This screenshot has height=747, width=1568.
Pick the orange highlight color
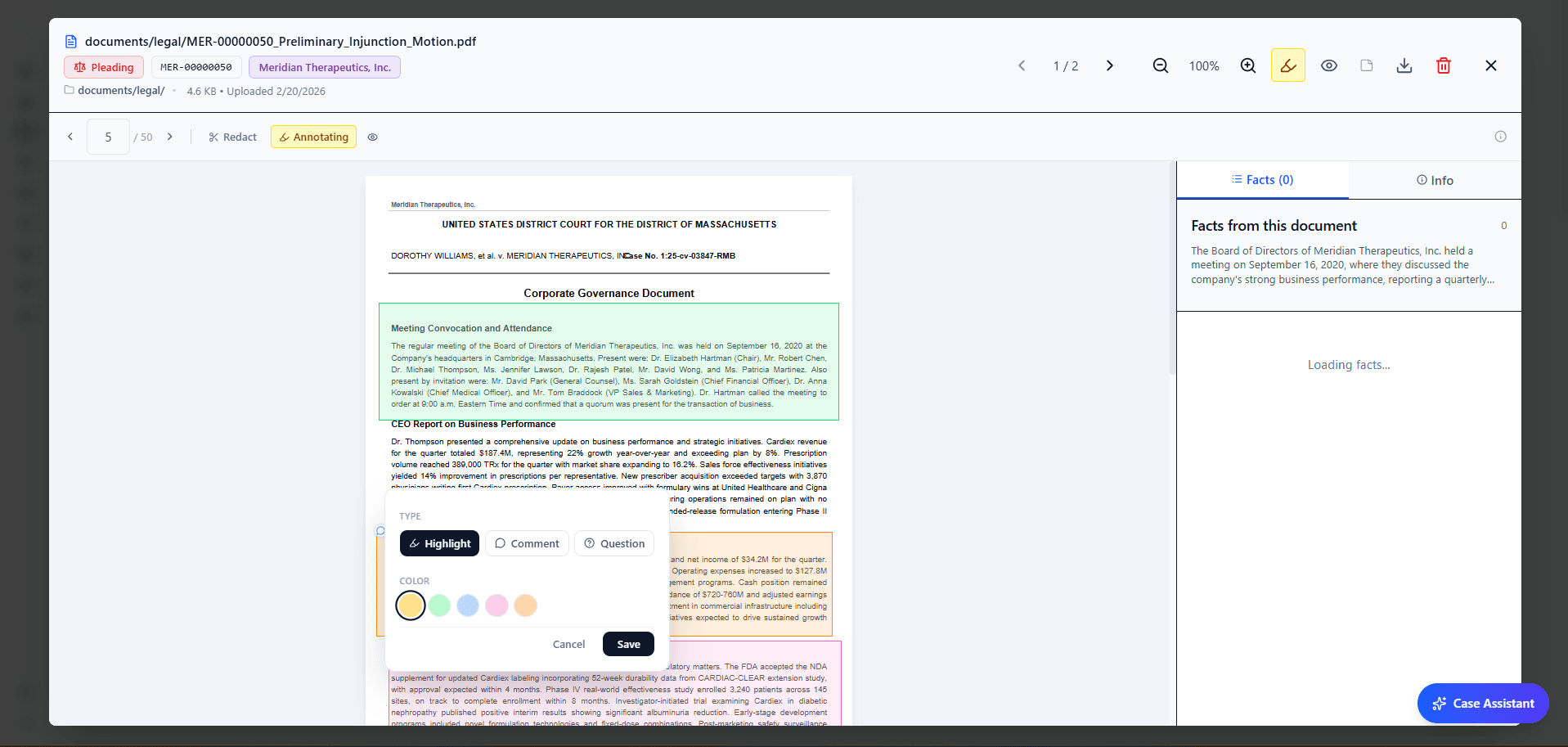525,605
